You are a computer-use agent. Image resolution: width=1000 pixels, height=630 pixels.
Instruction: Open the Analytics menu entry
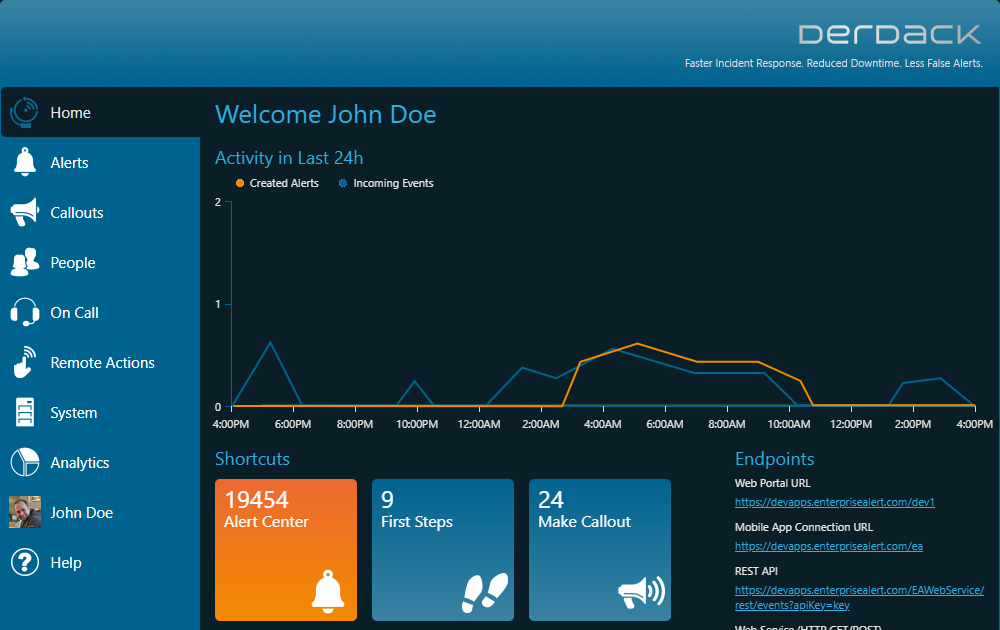[x=100, y=463]
